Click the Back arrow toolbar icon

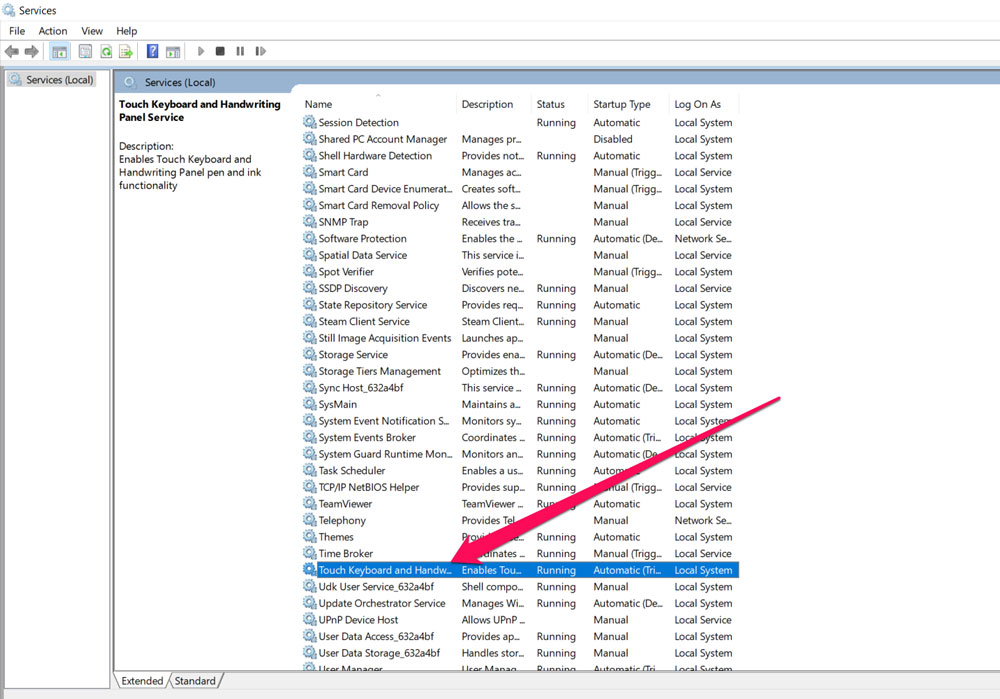pyautogui.click(x=11, y=51)
